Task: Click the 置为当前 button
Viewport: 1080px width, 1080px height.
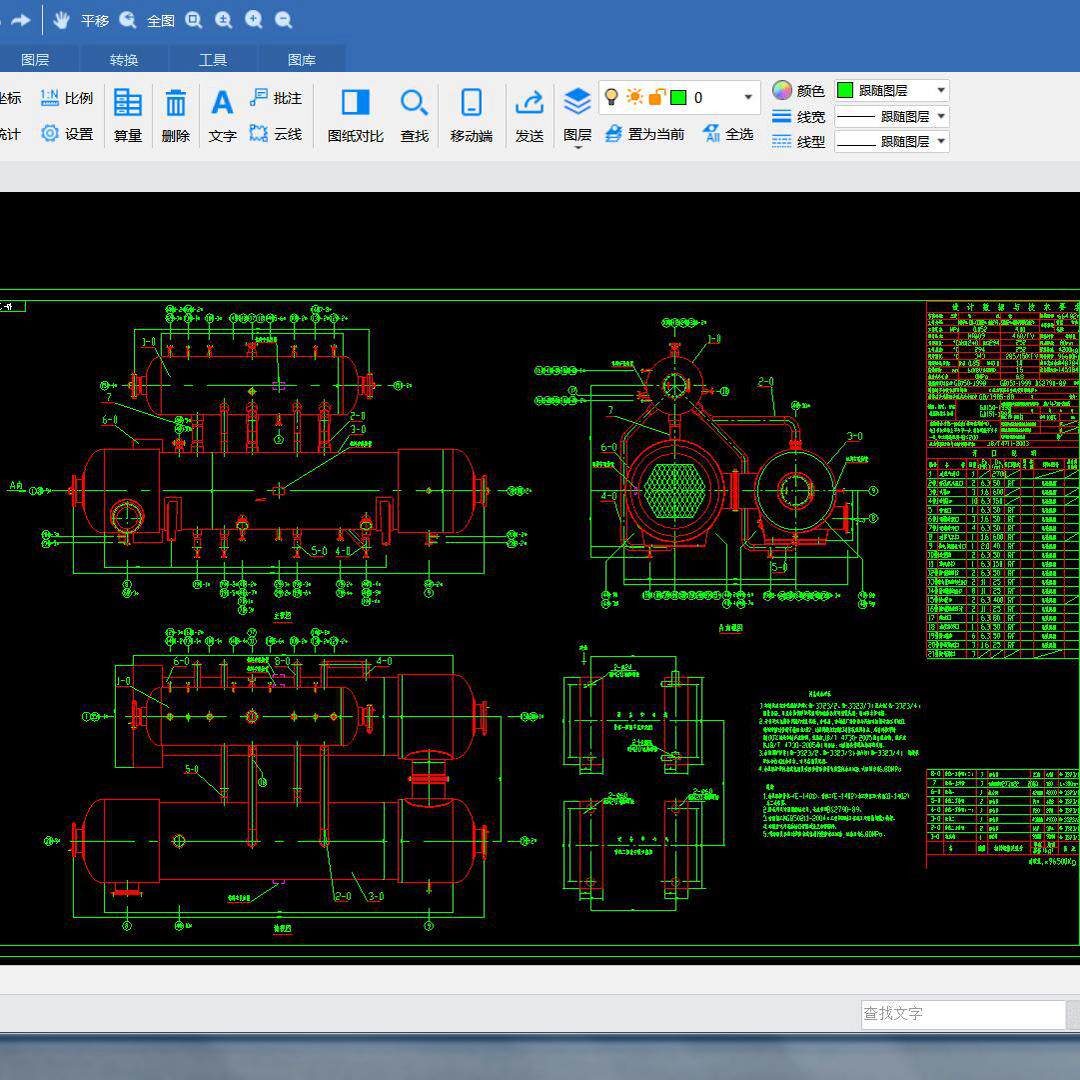Action: pos(645,134)
